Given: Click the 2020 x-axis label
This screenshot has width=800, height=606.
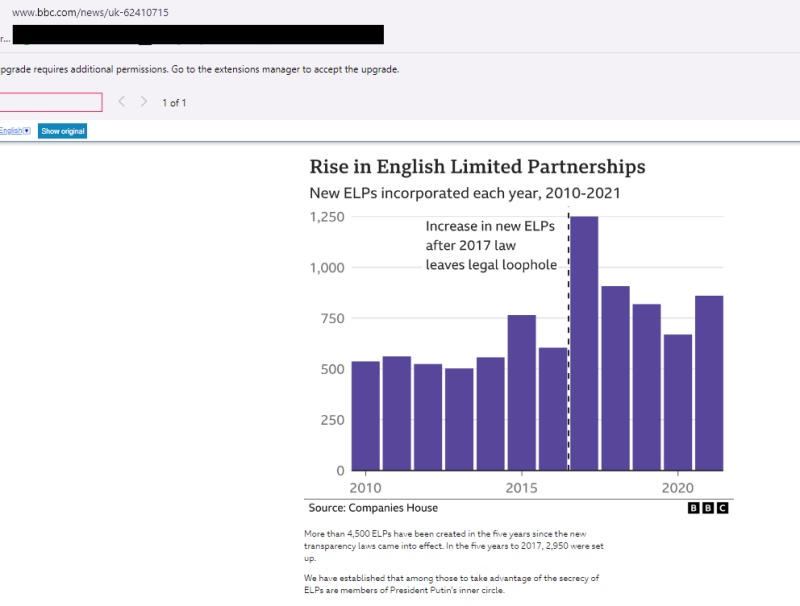Looking at the screenshot, I should point(678,487).
